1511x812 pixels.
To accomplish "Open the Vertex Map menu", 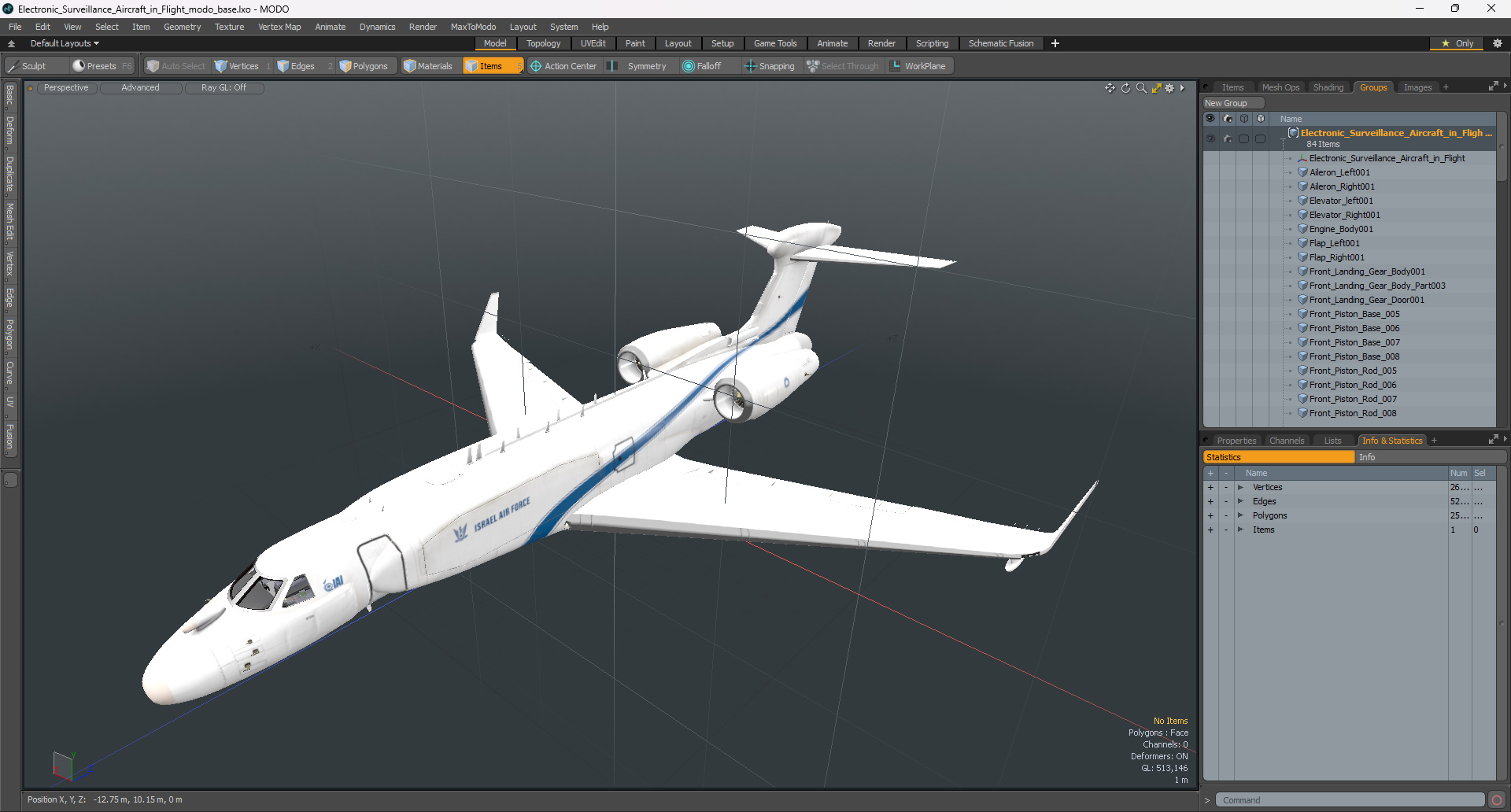I will point(279,27).
